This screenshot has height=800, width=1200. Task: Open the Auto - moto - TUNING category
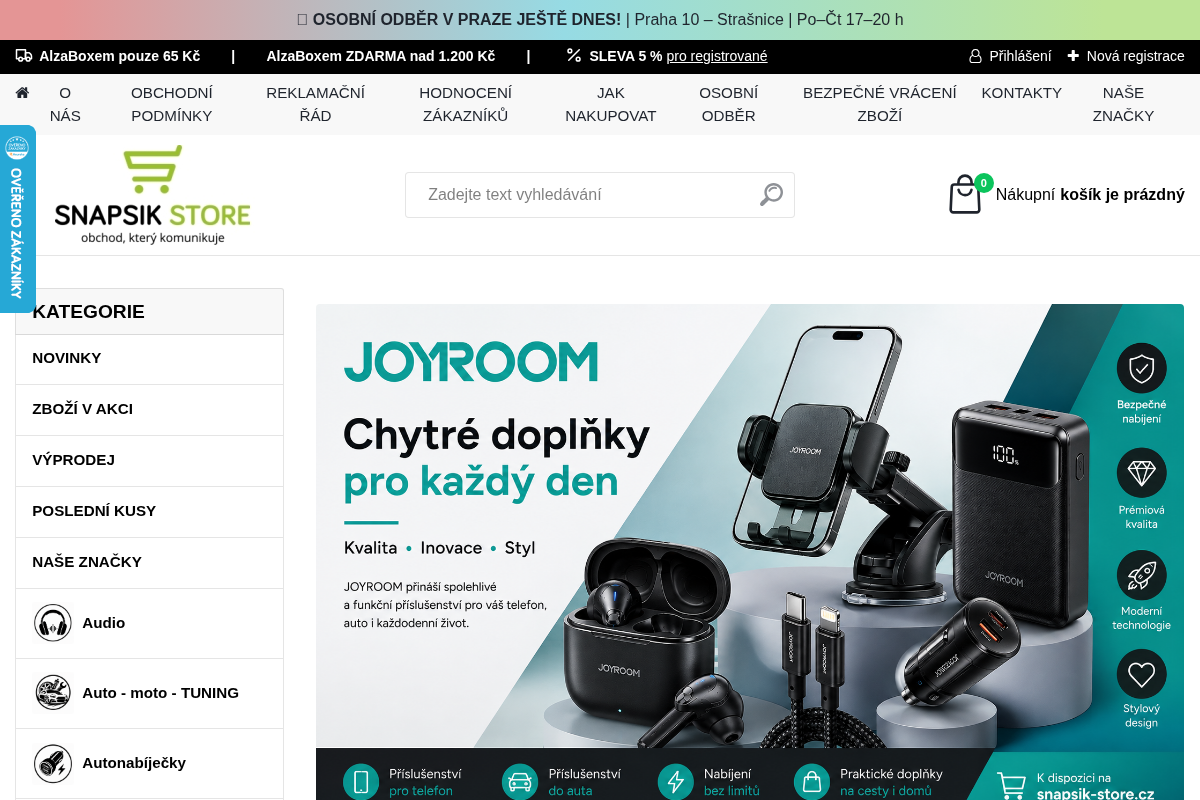pyautogui.click(x=161, y=693)
